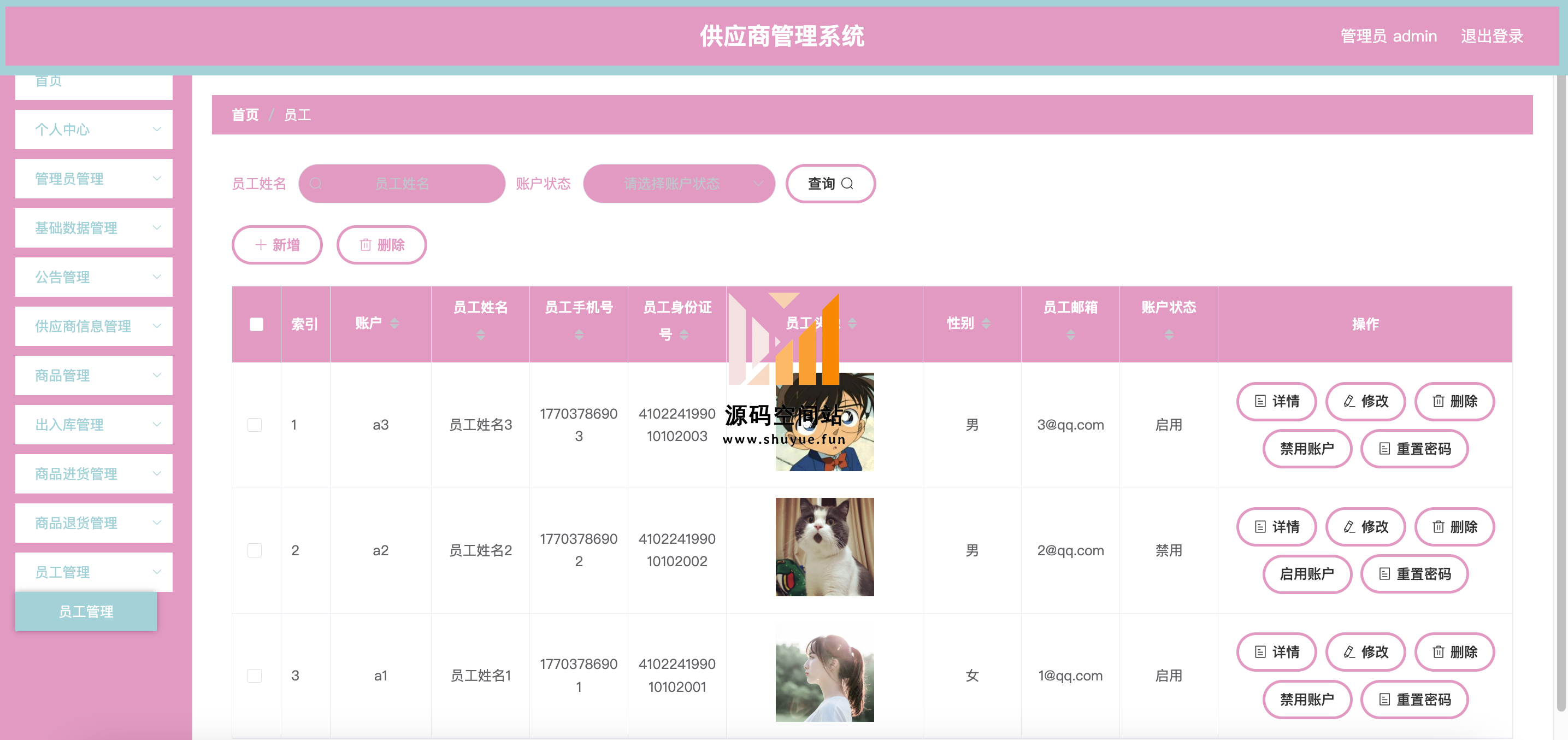
Task: Check the row checkbox for account a3
Action: click(x=255, y=425)
